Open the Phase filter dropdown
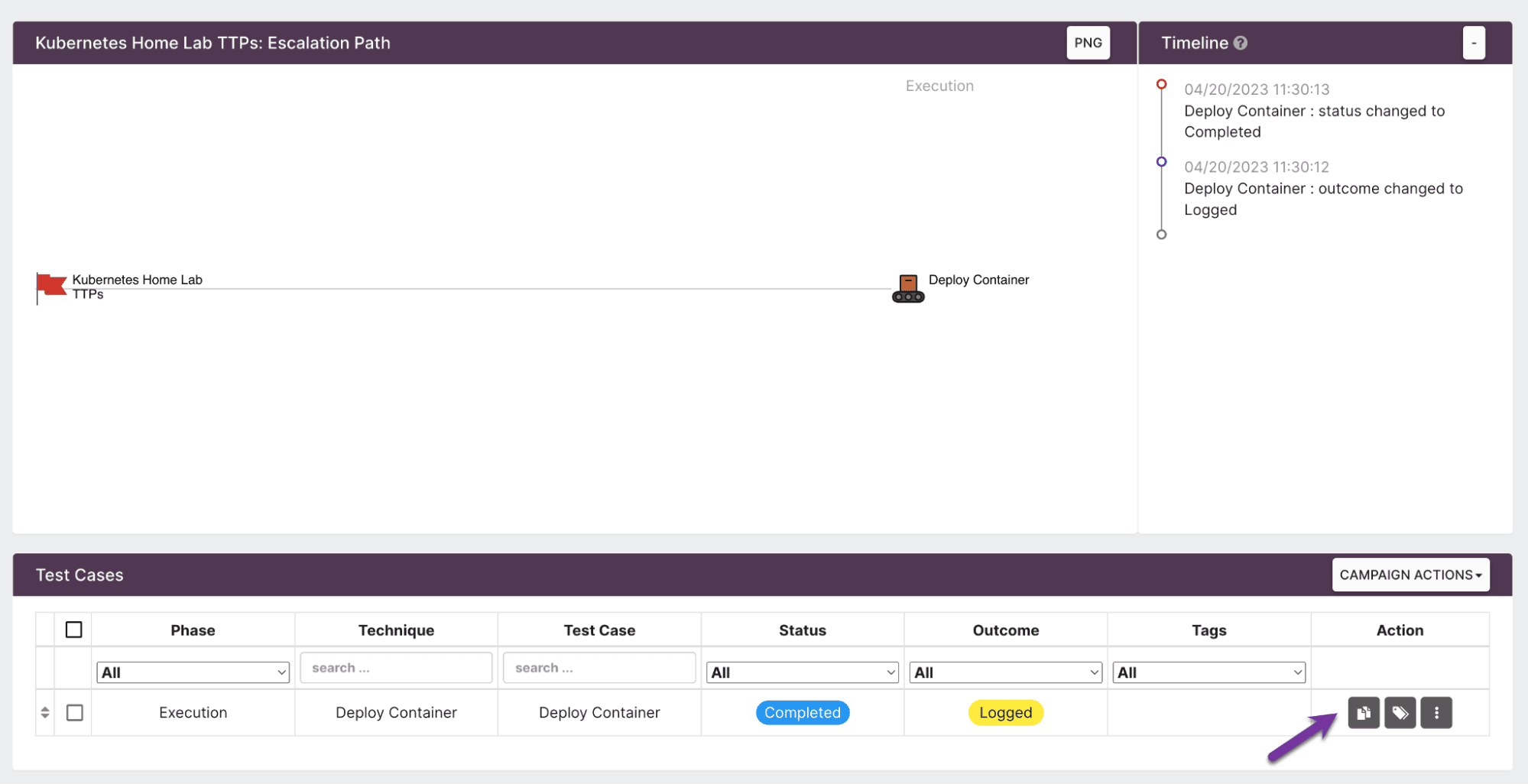Image resolution: width=1528 pixels, height=784 pixels. (x=193, y=672)
